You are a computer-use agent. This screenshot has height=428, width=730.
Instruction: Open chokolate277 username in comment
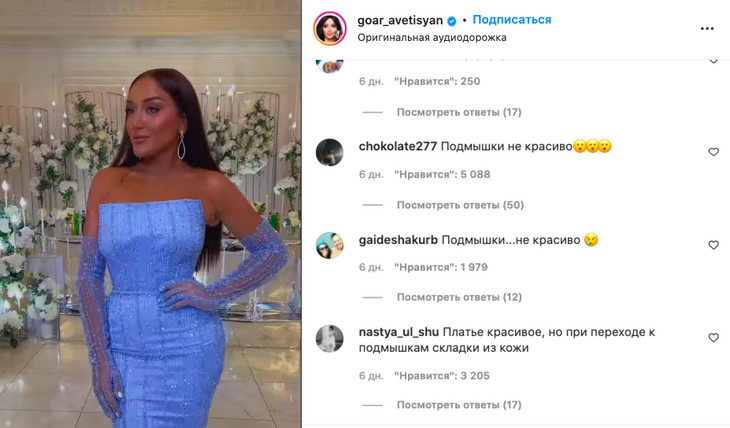point(398,146)
